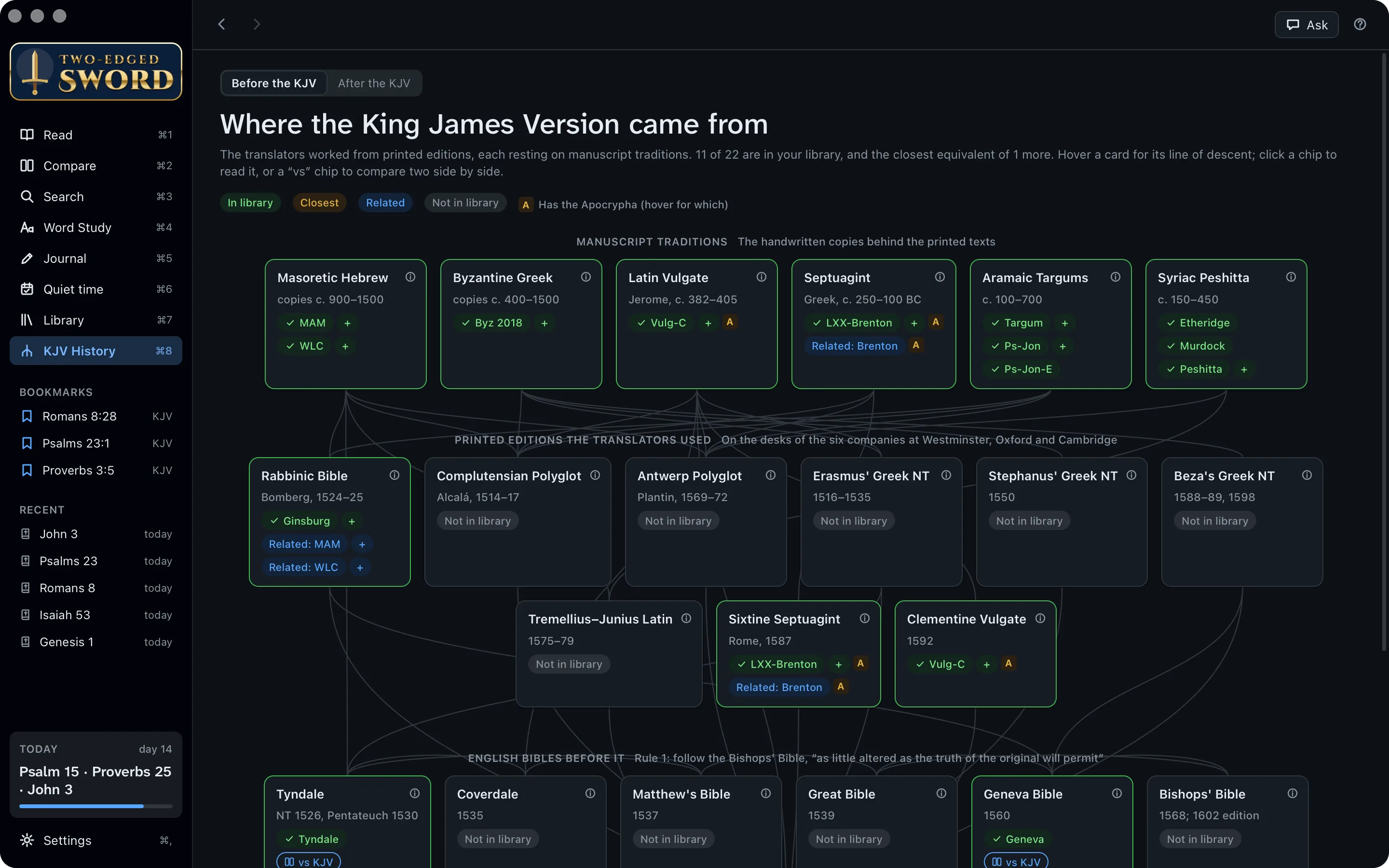Click the In library legend chip
This screenshot has height=868, width=1389.
click(250, 203)
